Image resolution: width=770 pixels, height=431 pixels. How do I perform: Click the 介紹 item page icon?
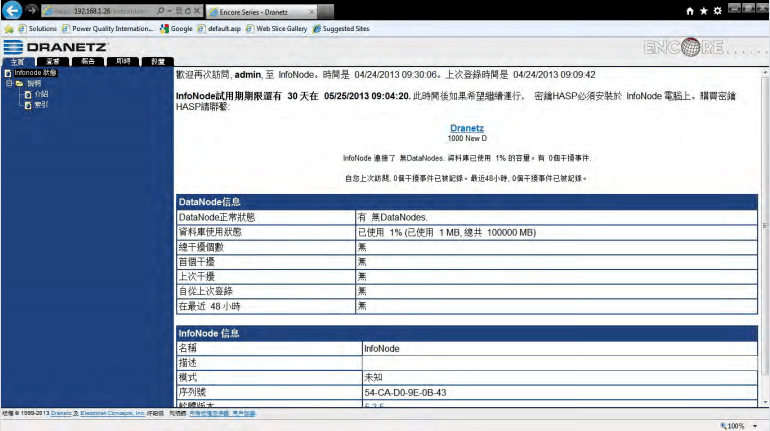click(x=28, y=94)
